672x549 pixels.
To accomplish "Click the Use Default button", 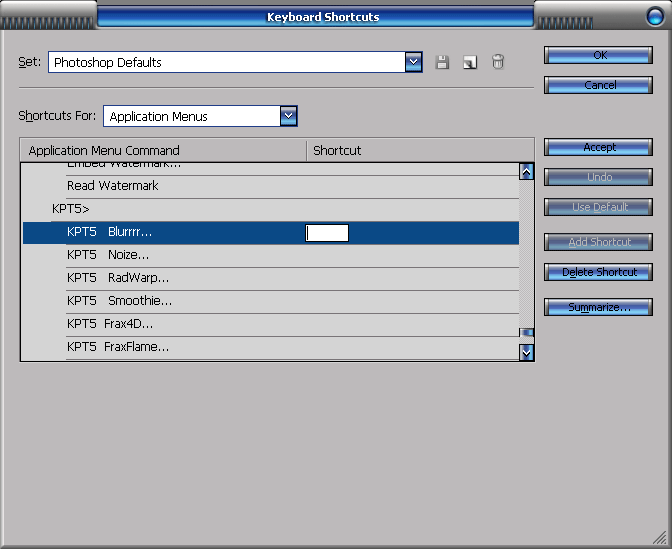I will click(x=598, y=207).
